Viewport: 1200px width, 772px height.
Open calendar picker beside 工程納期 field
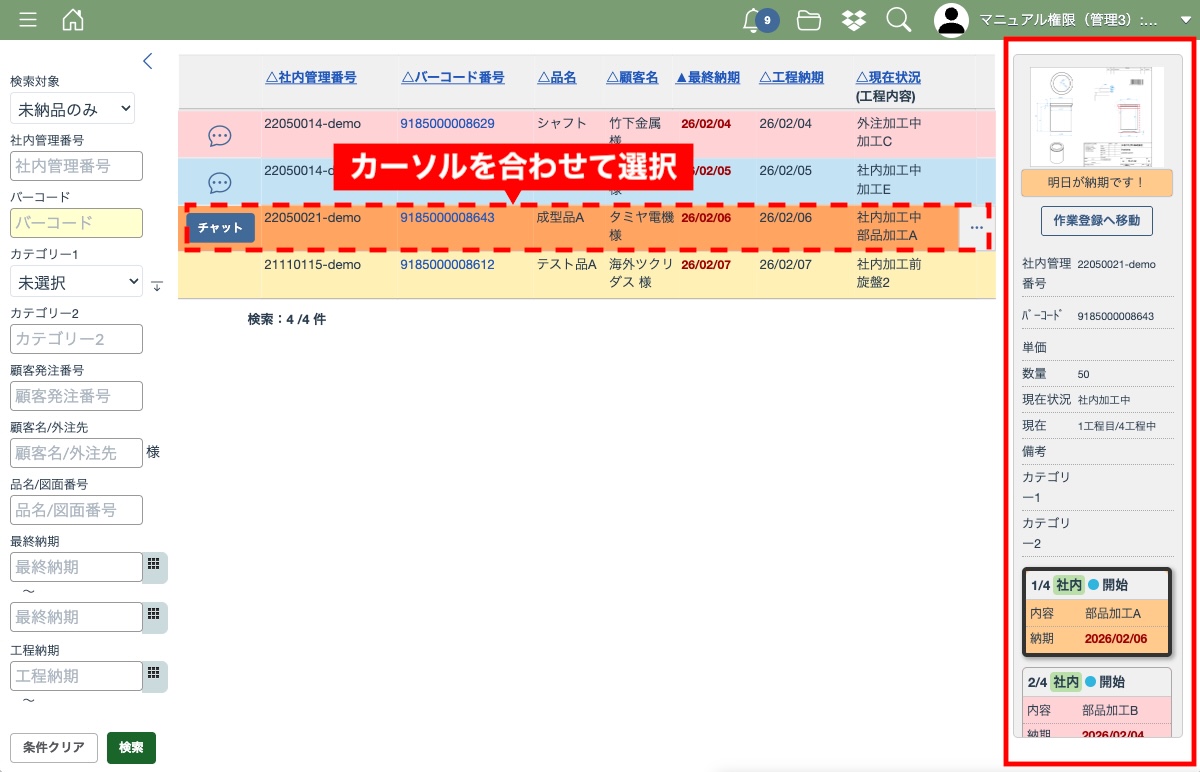pyautogui.click(x=154, y=673)
